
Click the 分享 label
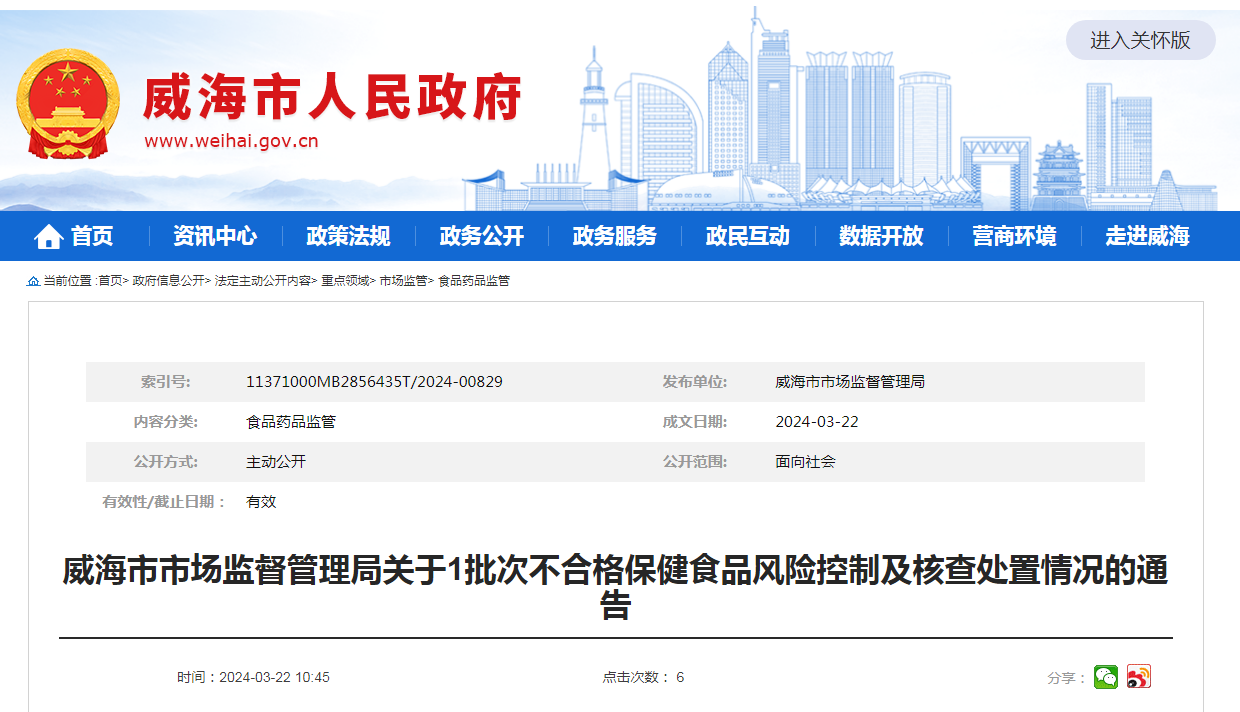tap(1067, 678)
